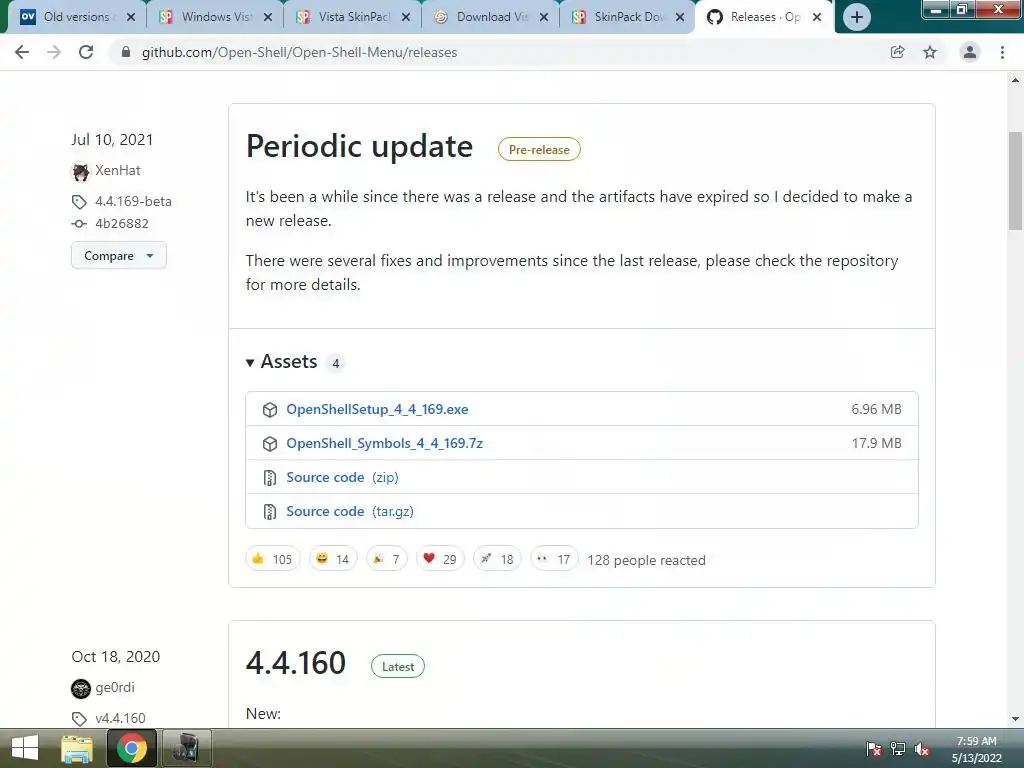Click the muted volume tray icon
Screen dimensions: 1024x768
tap(921, 749)
